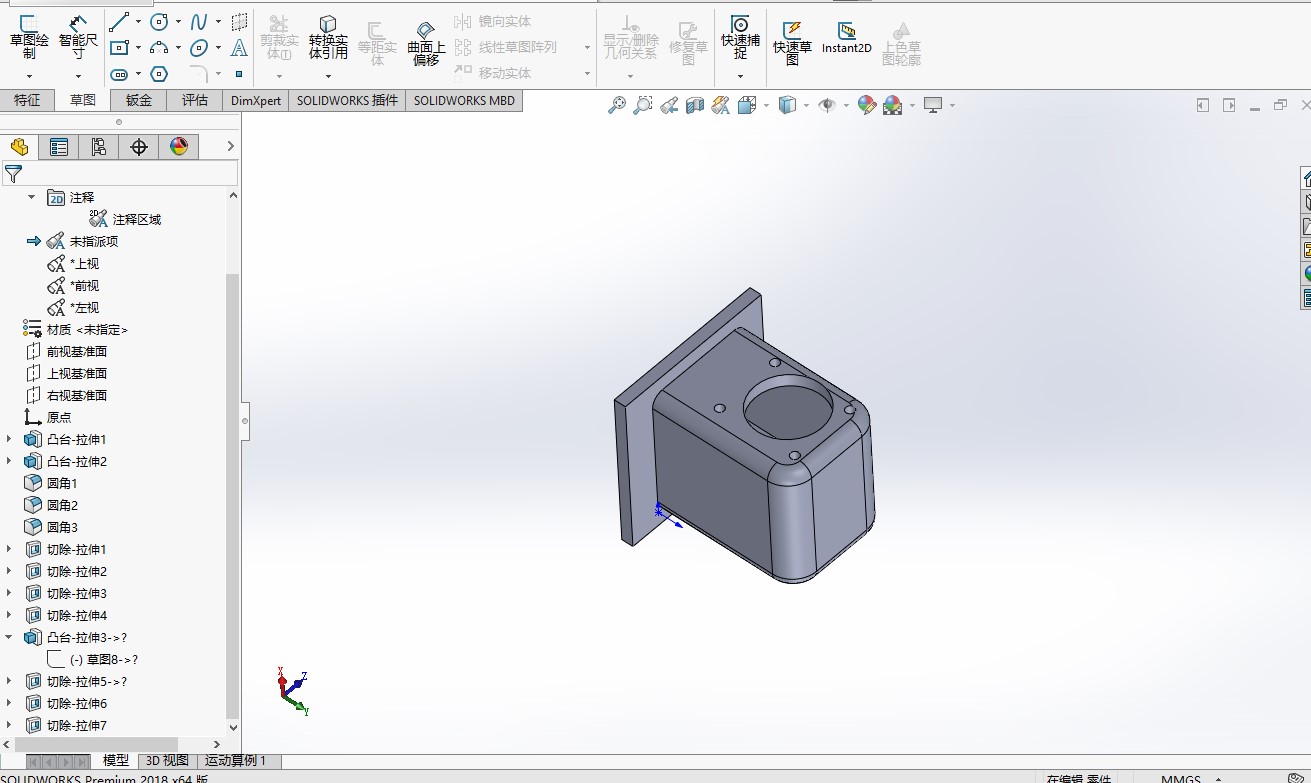
Task: Click the 曲面上偏移 offset on surface tool
Action: coord(426,42)
